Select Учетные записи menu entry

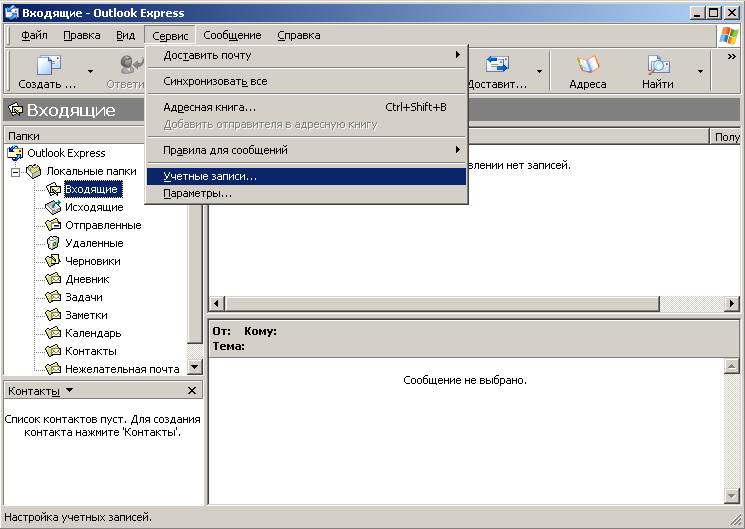pos(306,176)
